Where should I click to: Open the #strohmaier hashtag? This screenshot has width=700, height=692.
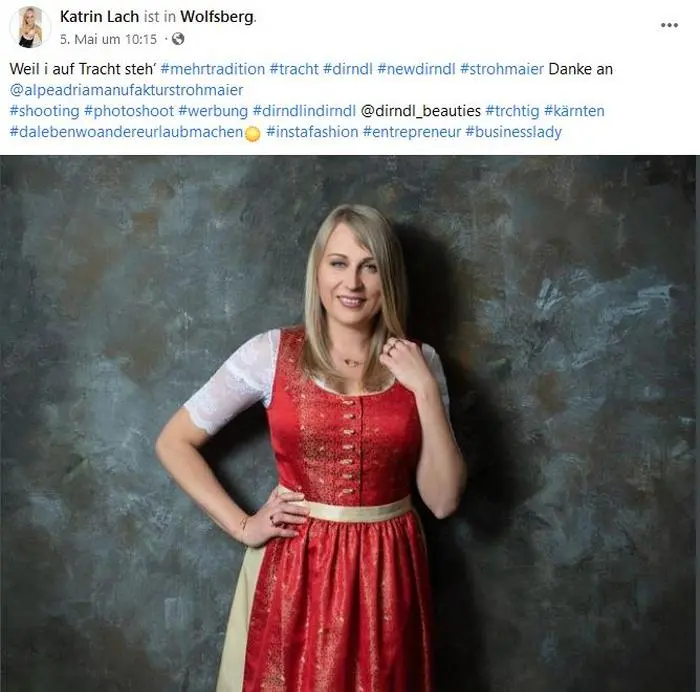pyautogui.click(x=502, y=69)
